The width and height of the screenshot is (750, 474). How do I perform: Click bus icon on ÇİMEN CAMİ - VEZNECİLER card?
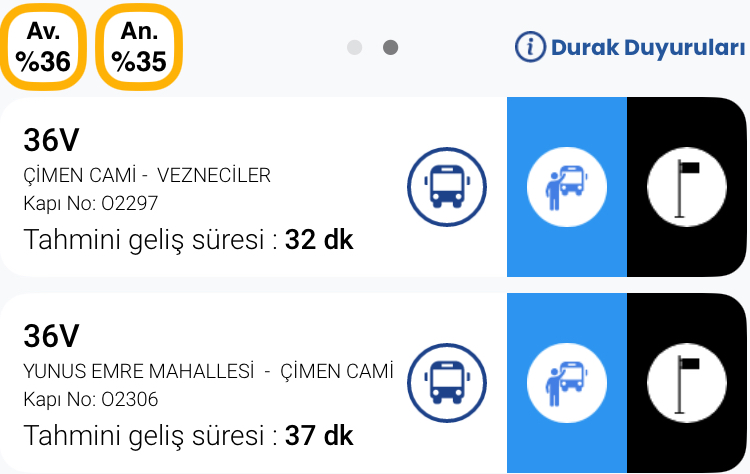(x=446, y=187)
